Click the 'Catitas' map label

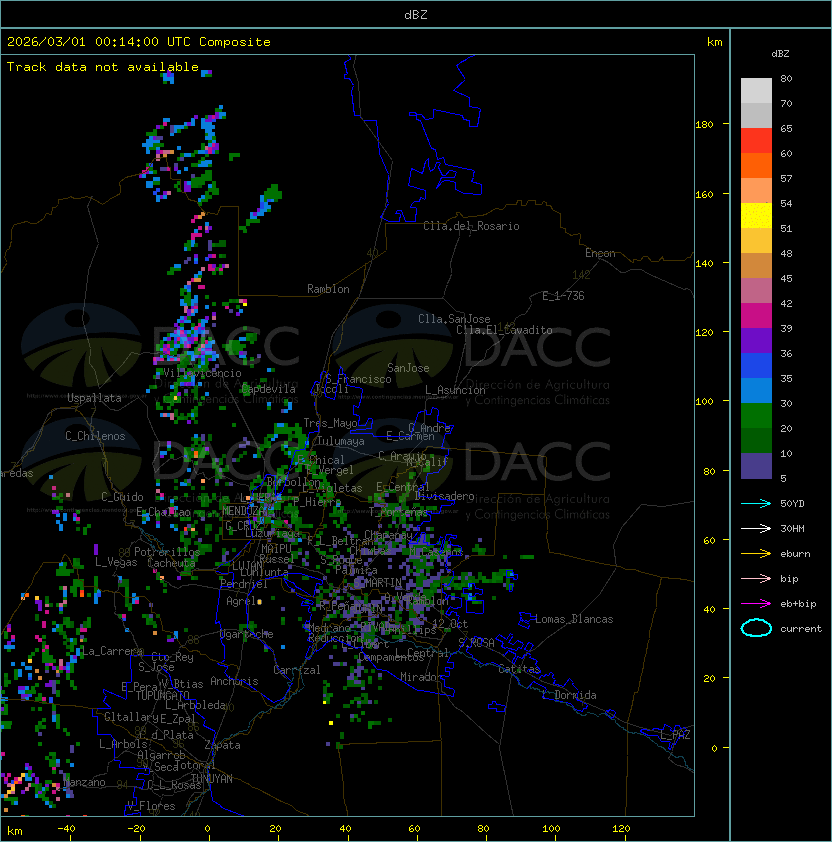tap(519, 670)
